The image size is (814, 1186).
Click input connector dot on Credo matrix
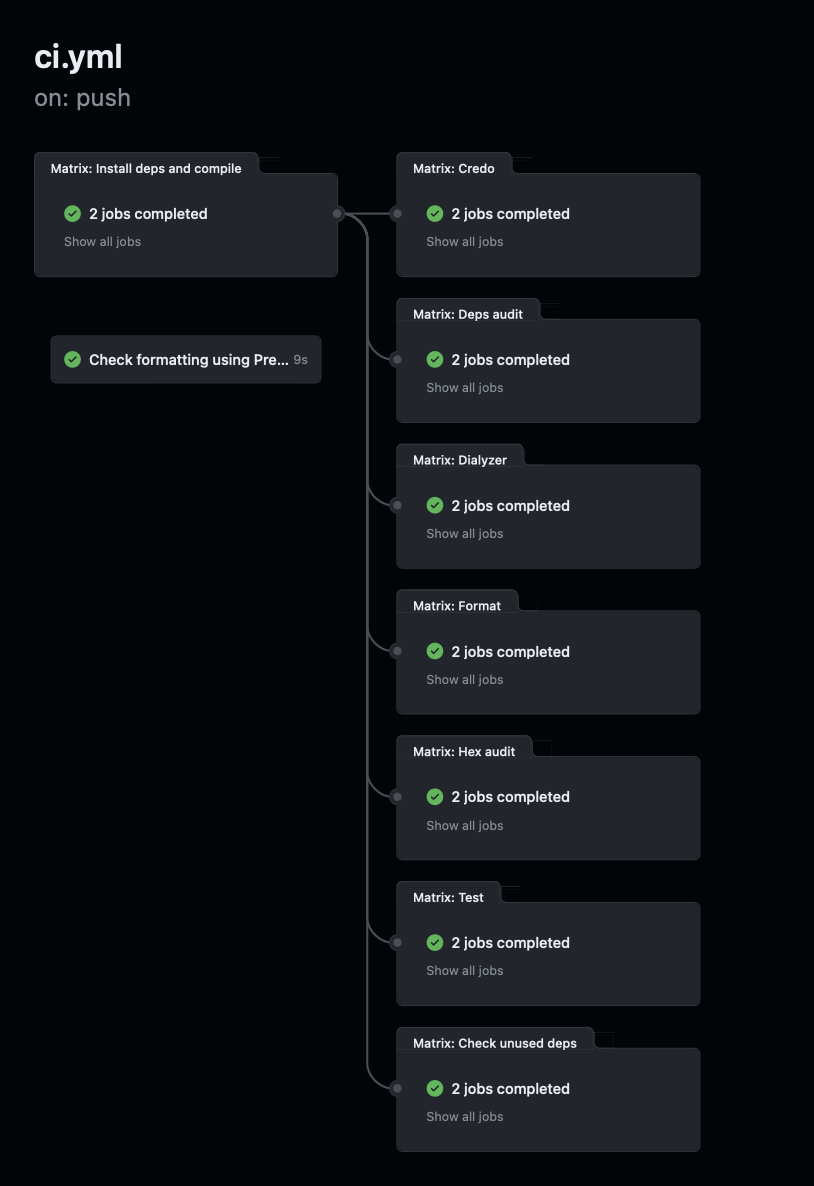396,213
